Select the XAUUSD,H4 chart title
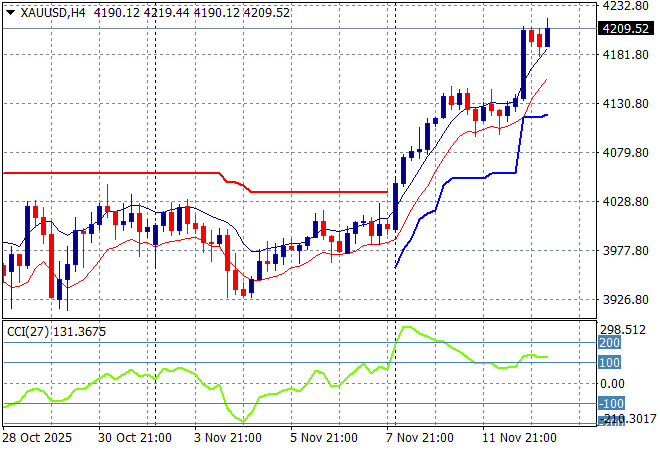 coord(53,13)
